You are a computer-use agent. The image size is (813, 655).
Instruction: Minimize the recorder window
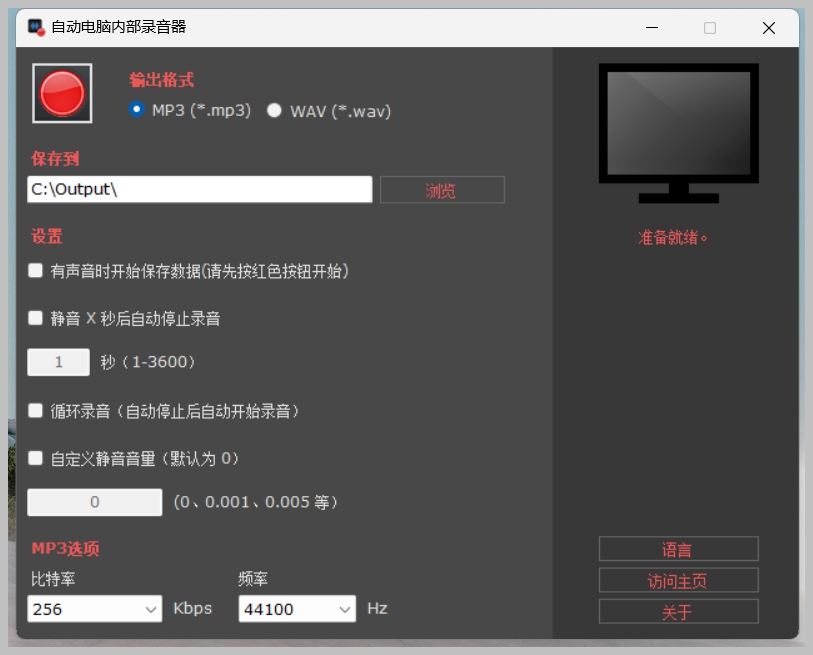(x=652, y=27)
